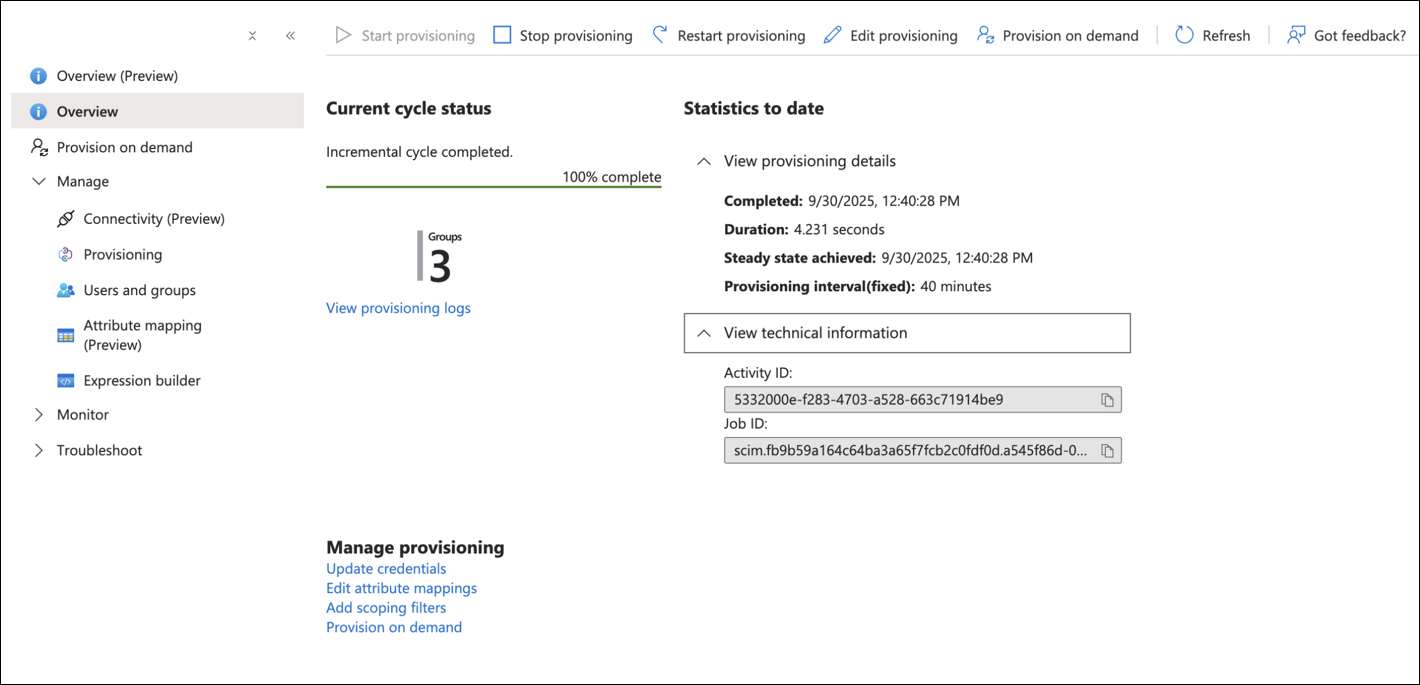Collapse the sidebar with double chevron
1420x685 pixels.
[x=290, y=36]
